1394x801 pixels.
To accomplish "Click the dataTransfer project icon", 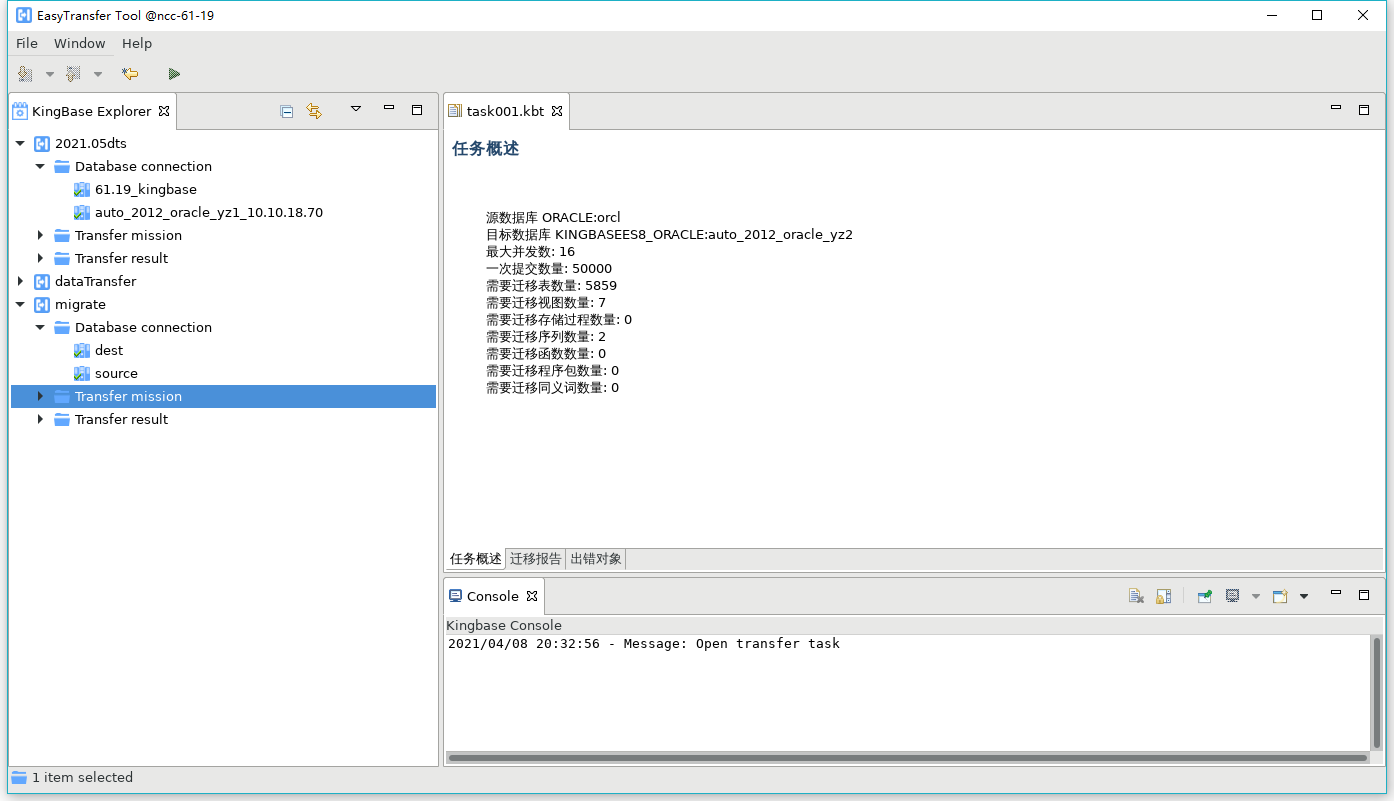I will coord(42,282).
